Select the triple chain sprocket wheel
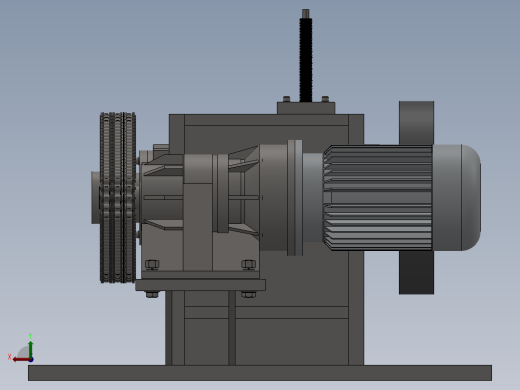 pyautogui.click(x=118, y=198)
